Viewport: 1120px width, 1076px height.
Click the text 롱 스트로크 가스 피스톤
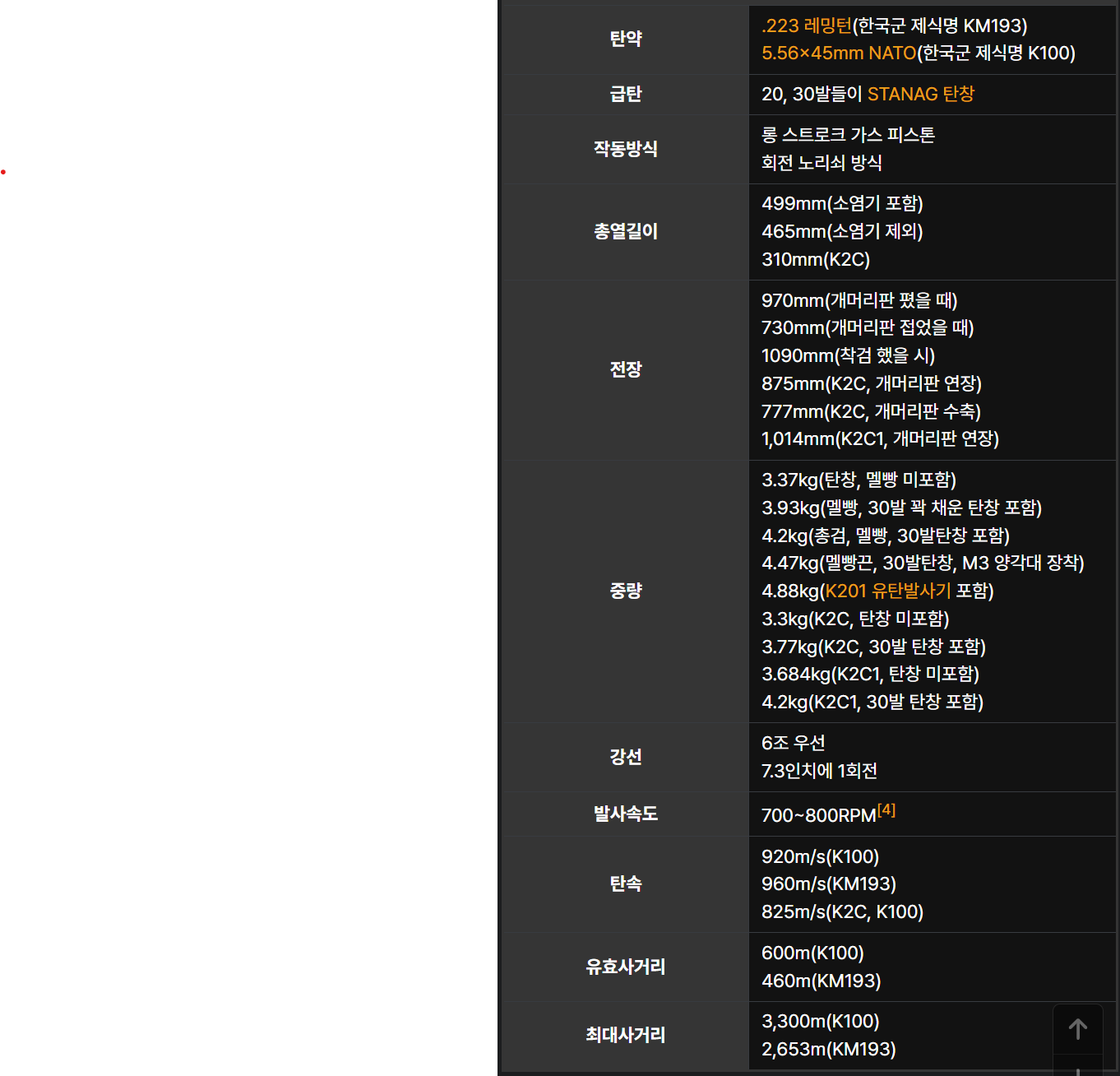[848, 135]
